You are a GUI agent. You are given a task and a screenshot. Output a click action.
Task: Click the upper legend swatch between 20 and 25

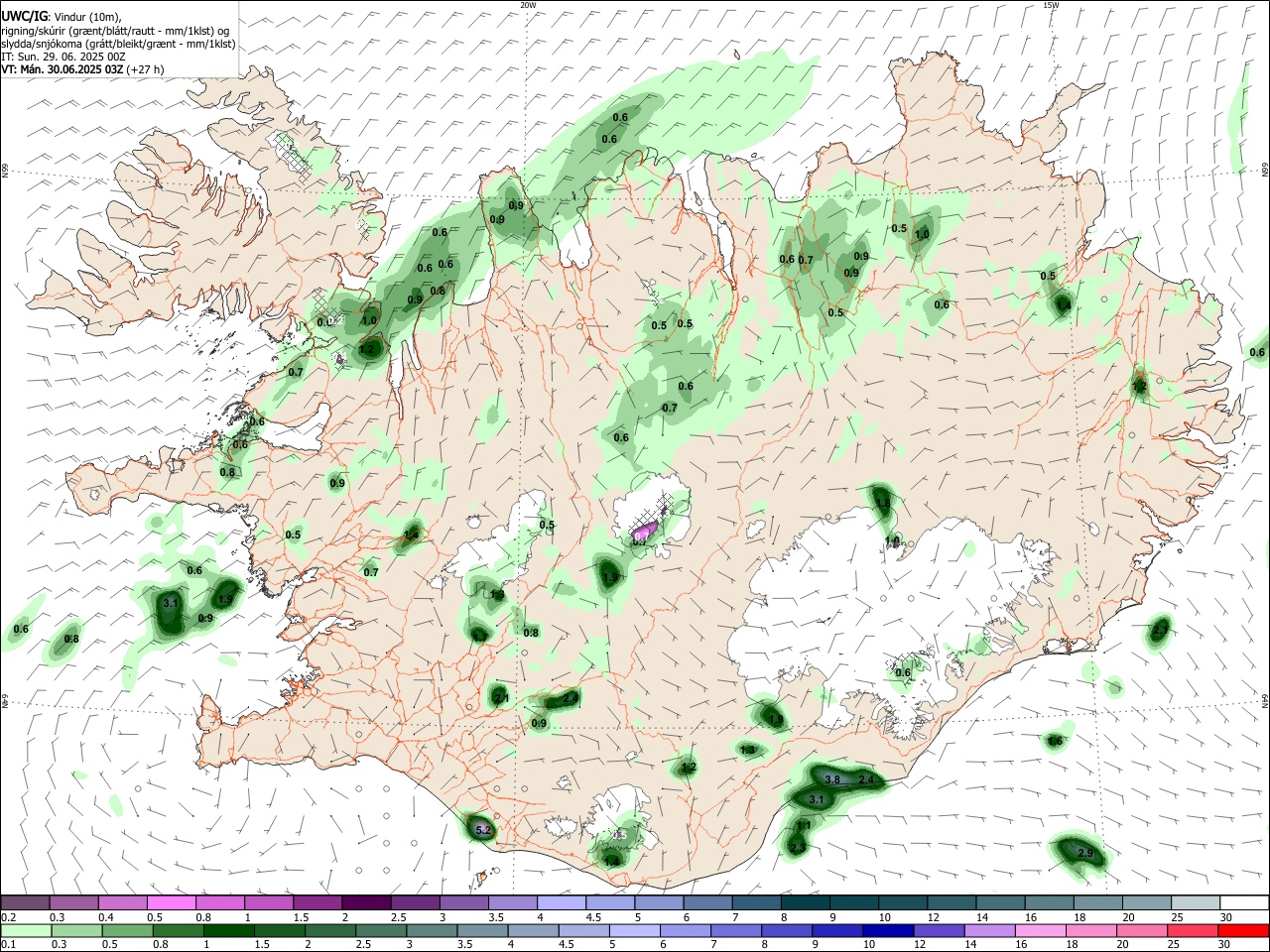click(1146, 902)
